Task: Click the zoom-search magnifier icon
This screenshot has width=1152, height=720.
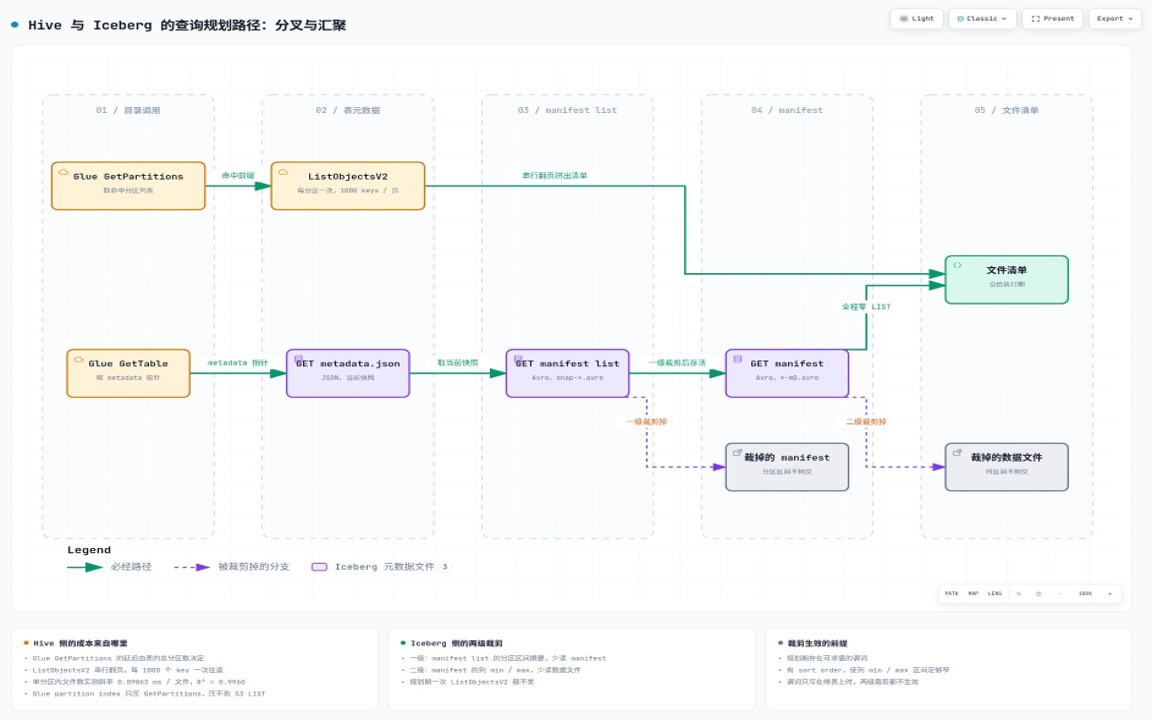Action: pyautogui.click(x=1019, y=594)
